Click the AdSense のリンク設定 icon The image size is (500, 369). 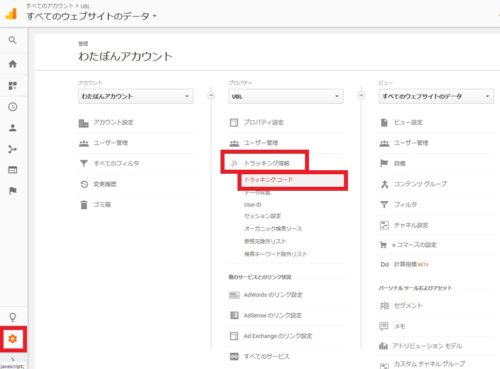[234, 315]
